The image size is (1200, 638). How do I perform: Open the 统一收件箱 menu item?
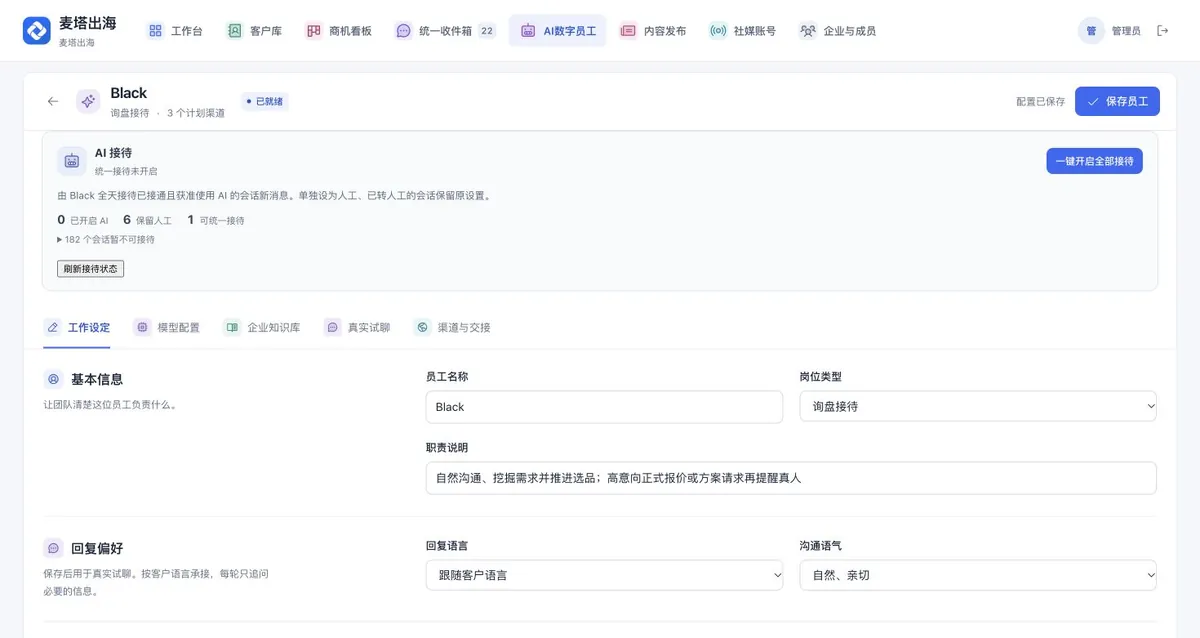click(444, 31)
